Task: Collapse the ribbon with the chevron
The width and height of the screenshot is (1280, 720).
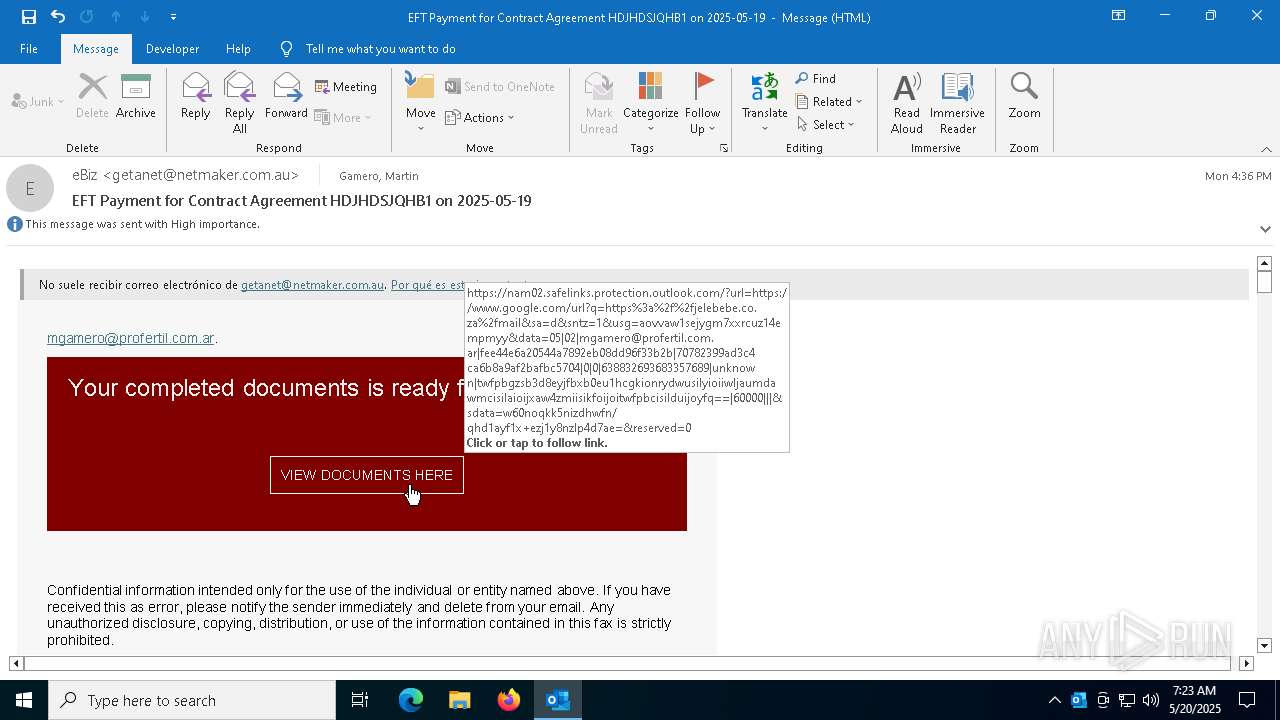Action: [x=1266, y=149]
